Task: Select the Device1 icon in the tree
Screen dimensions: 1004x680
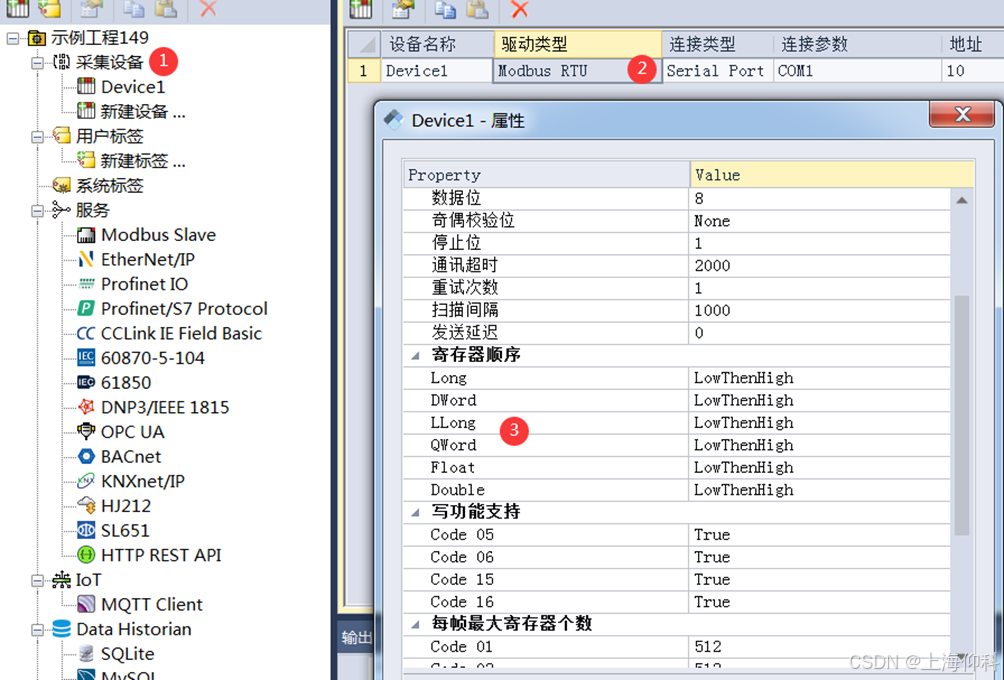Action: pos(86,86)
